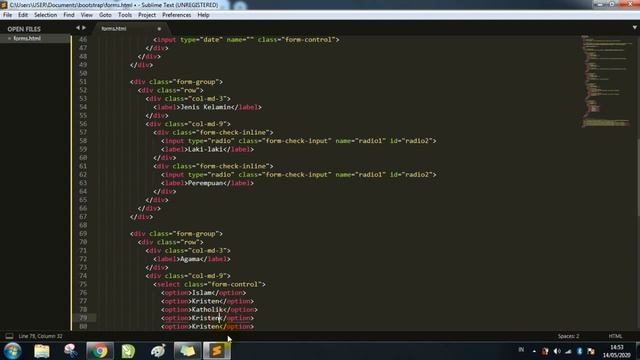640x360 pixels.
Task: Open the tab list dropdown arrow
Action: pyautogui.click(x=635, y=28)
